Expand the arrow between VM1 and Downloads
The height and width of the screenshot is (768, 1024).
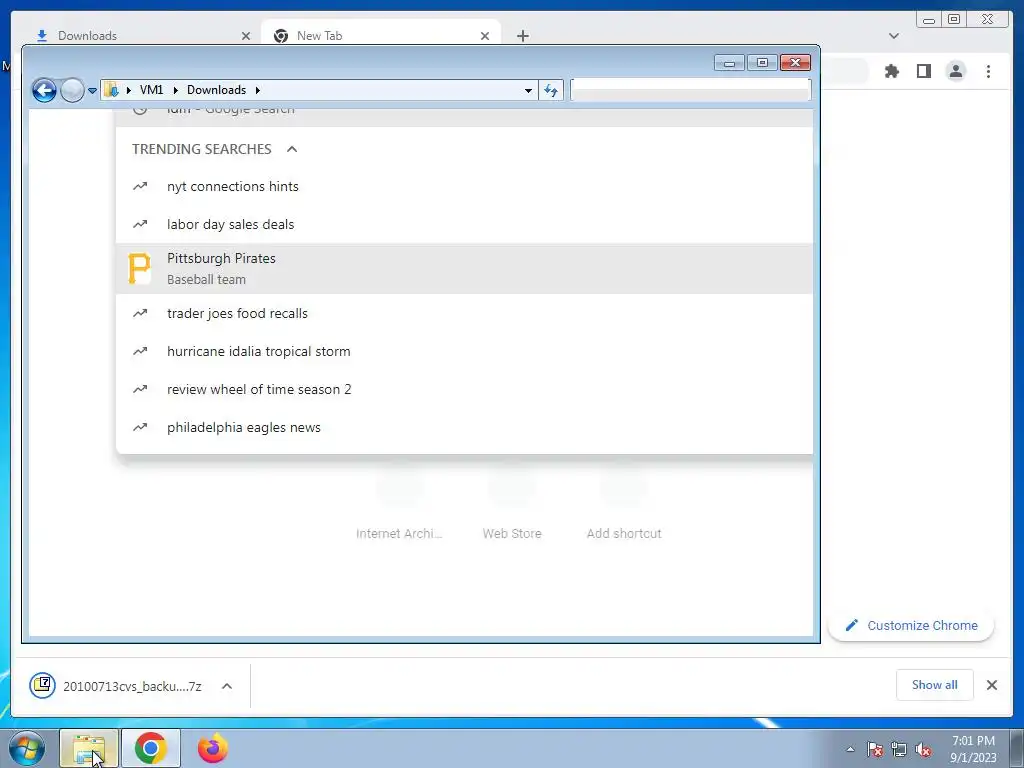click(x=175, y=90)
